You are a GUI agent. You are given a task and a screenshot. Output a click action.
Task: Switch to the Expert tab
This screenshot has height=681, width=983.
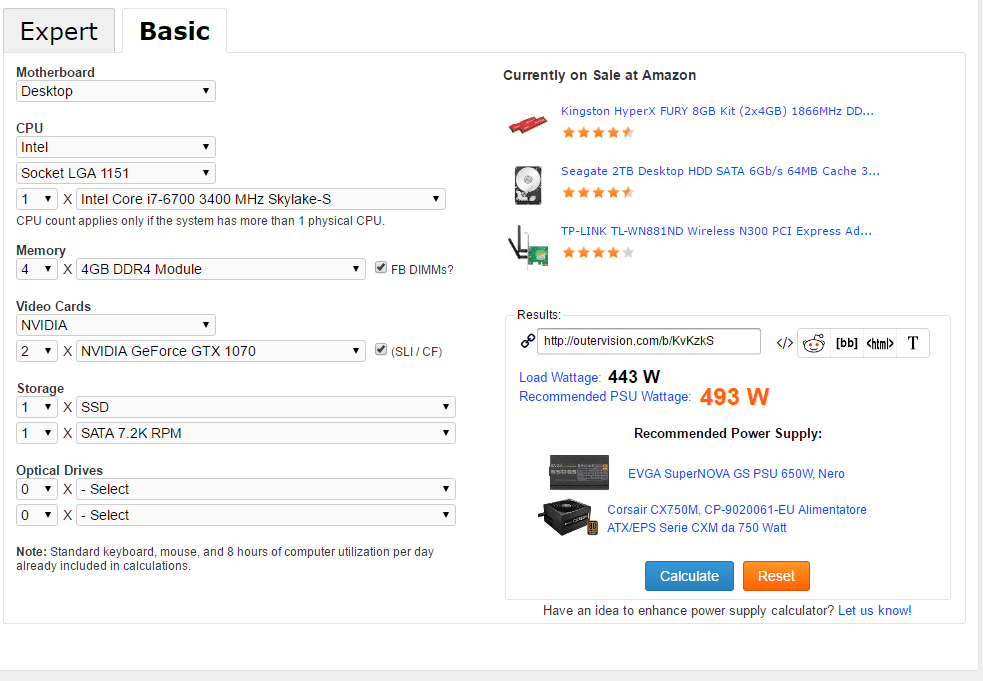point(59,31)
